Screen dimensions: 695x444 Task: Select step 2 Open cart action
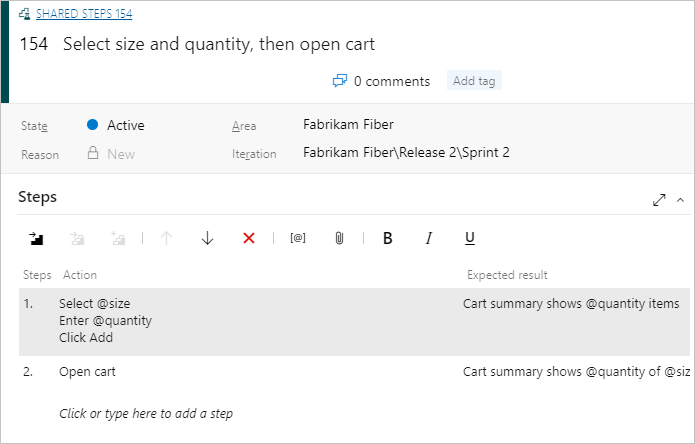(87, 372)
